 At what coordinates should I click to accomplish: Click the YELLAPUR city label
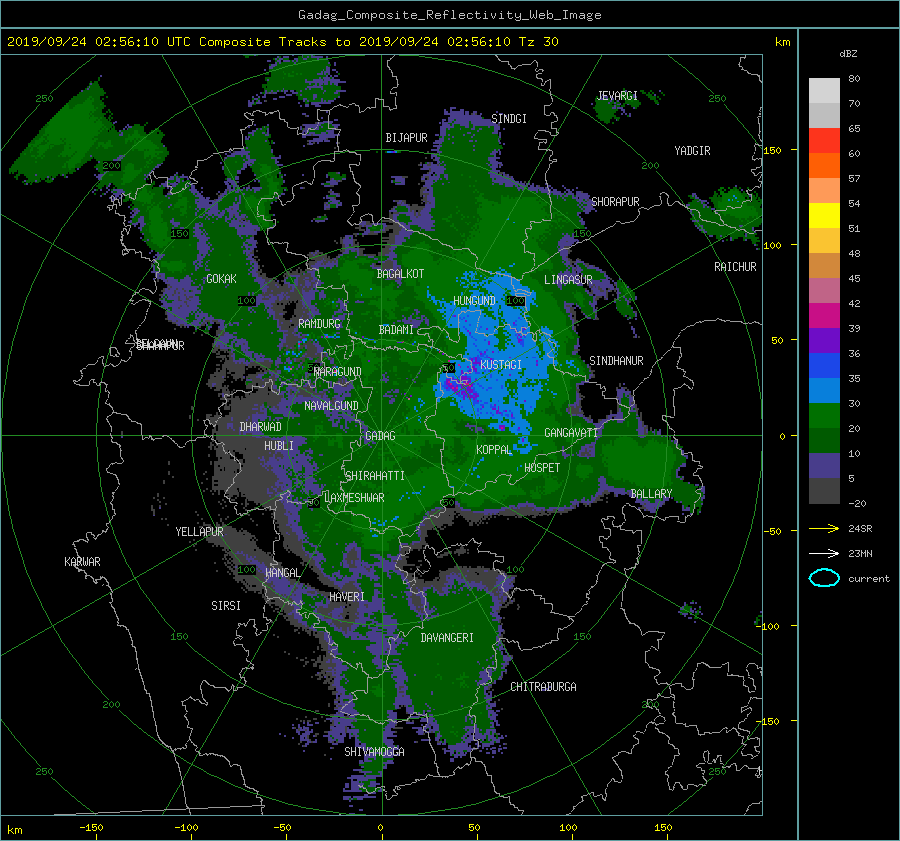(x=199, y=532)
